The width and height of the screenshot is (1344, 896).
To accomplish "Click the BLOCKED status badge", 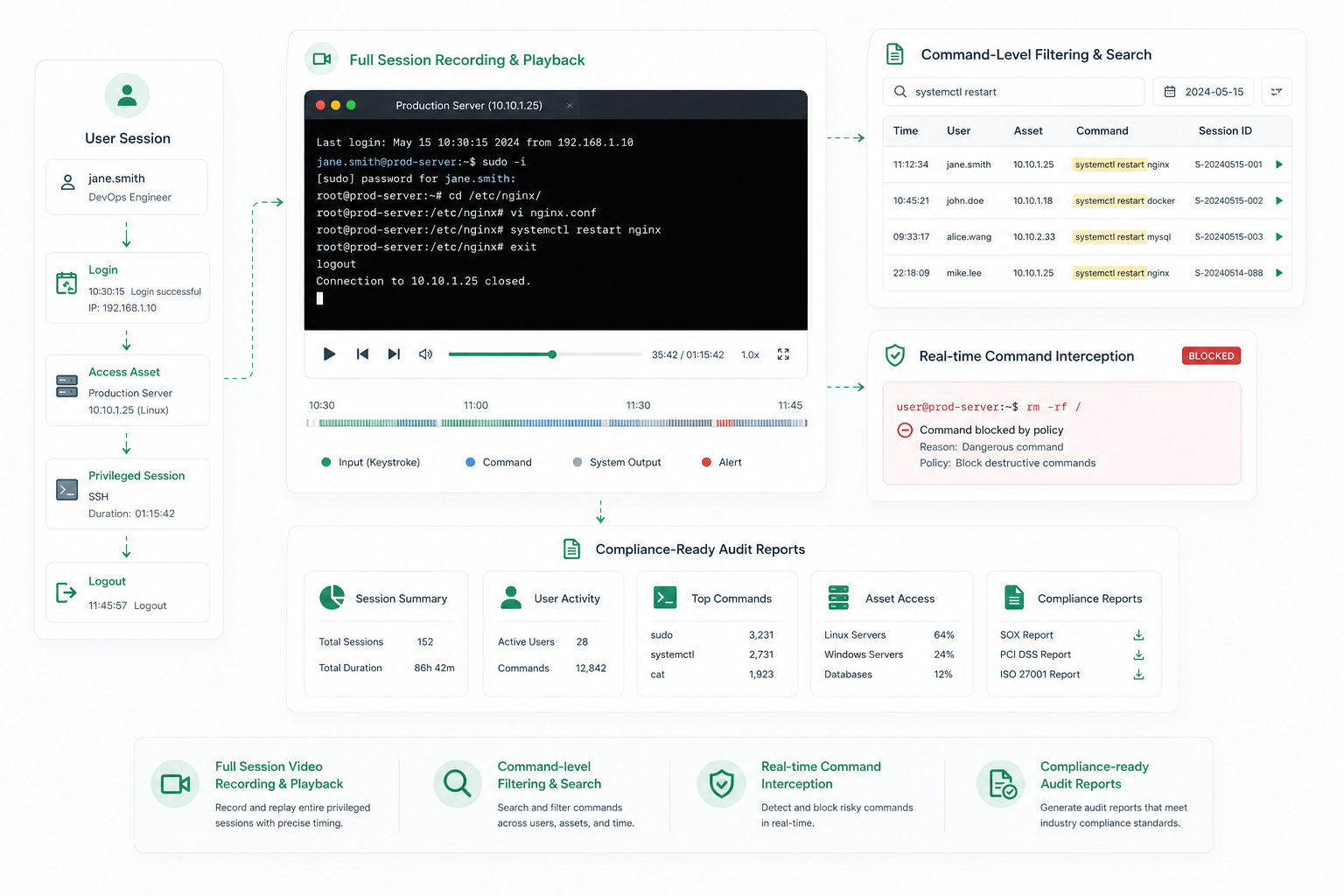I will click(1211, 356).
